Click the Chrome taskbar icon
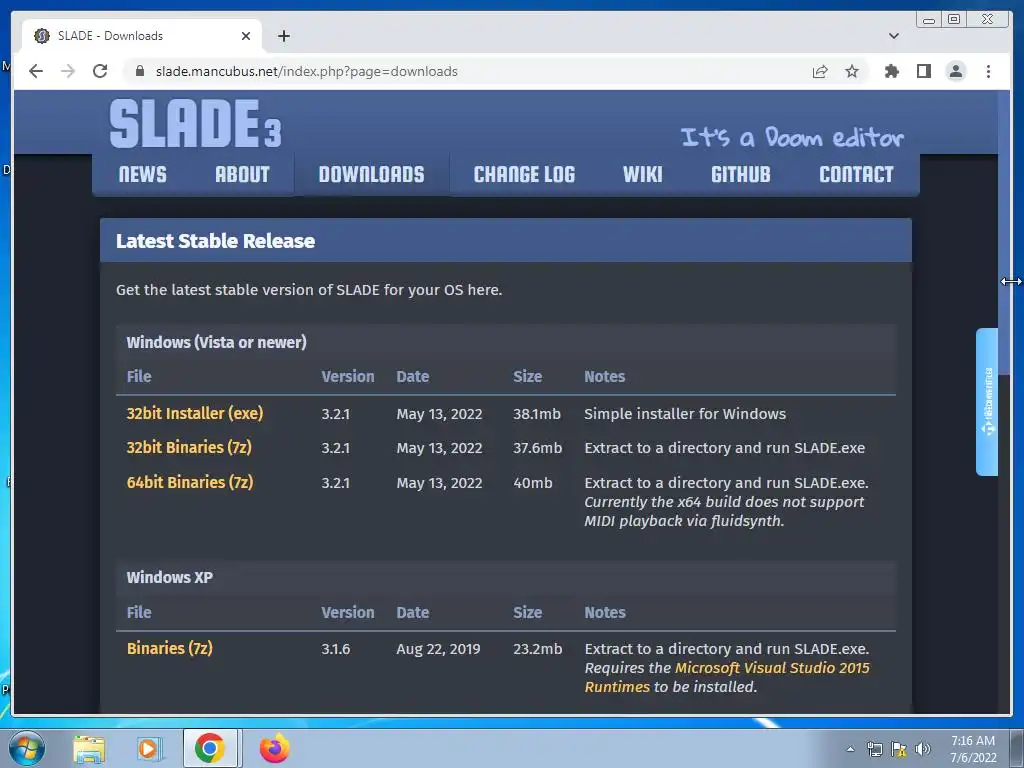This screenshot has width=1024, height=768. [x=210, y=748]
